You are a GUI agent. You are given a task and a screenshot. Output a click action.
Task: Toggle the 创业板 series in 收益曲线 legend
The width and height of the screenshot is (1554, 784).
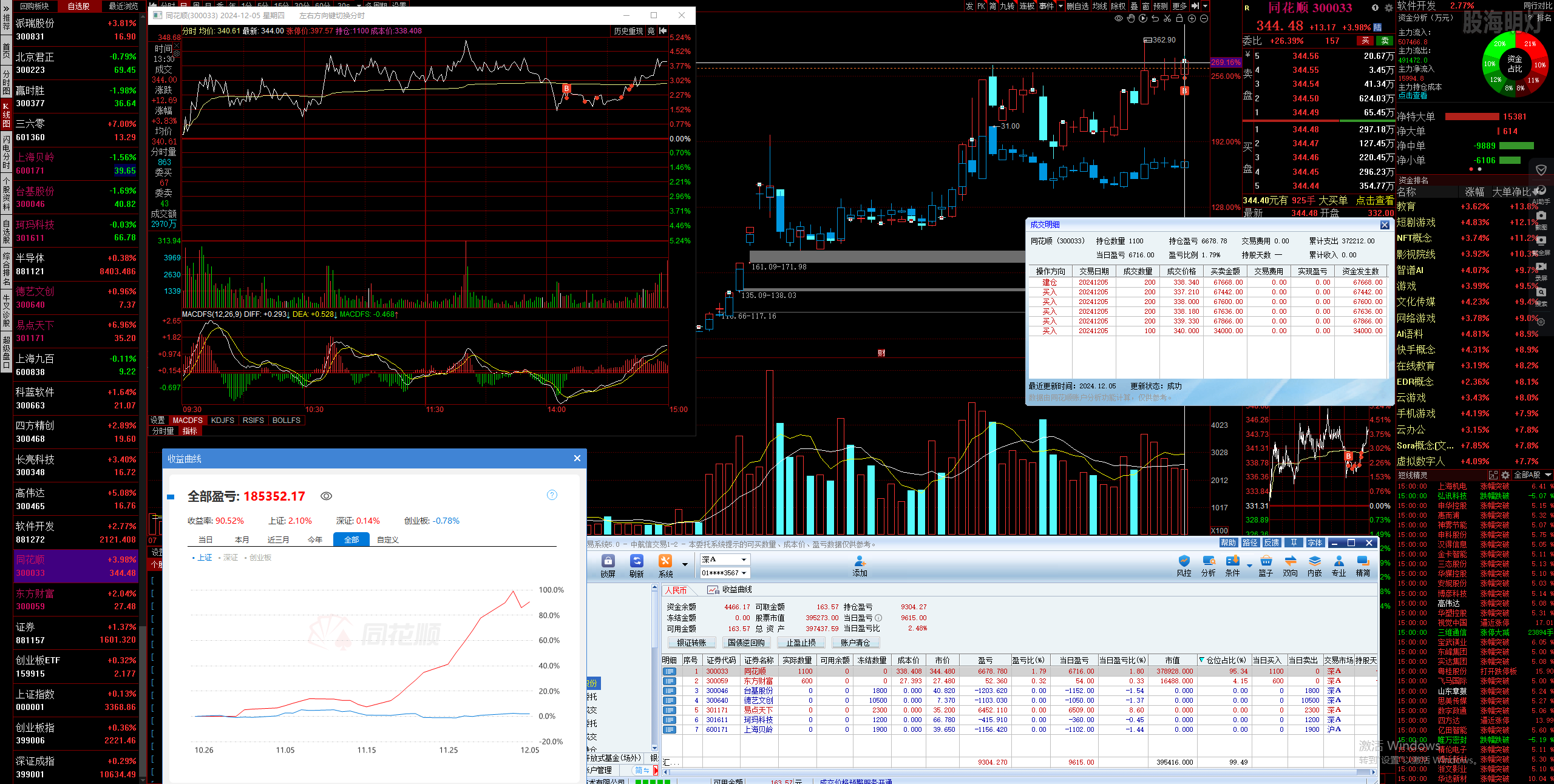(258, 558)
